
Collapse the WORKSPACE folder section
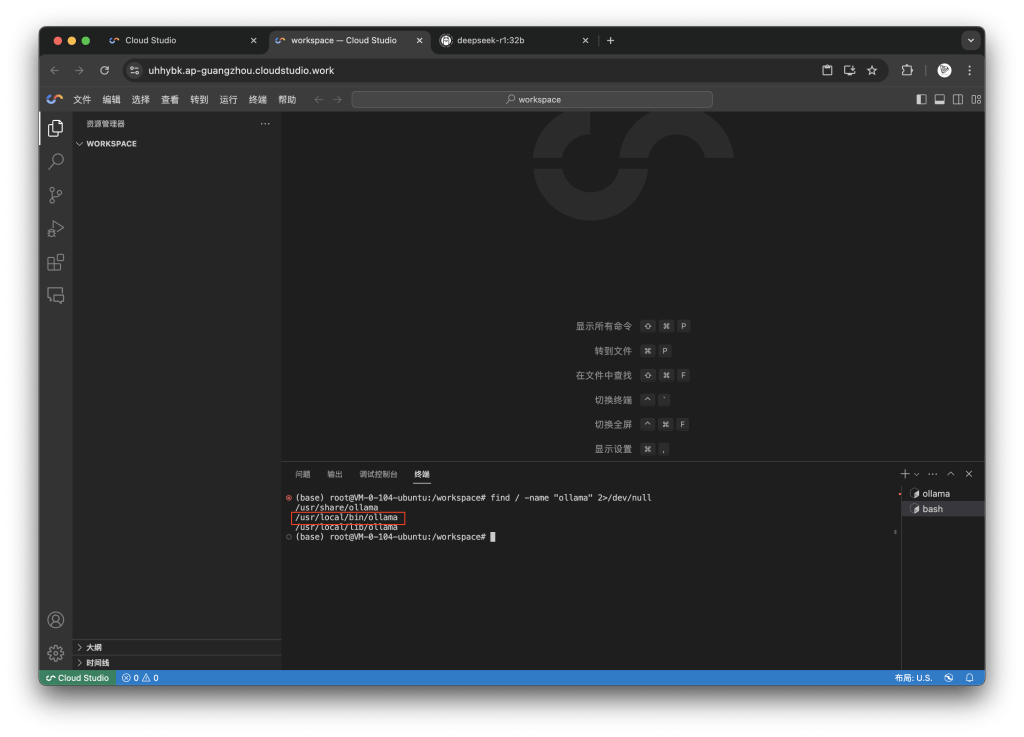pyautogui.click(x=177, y=144)
